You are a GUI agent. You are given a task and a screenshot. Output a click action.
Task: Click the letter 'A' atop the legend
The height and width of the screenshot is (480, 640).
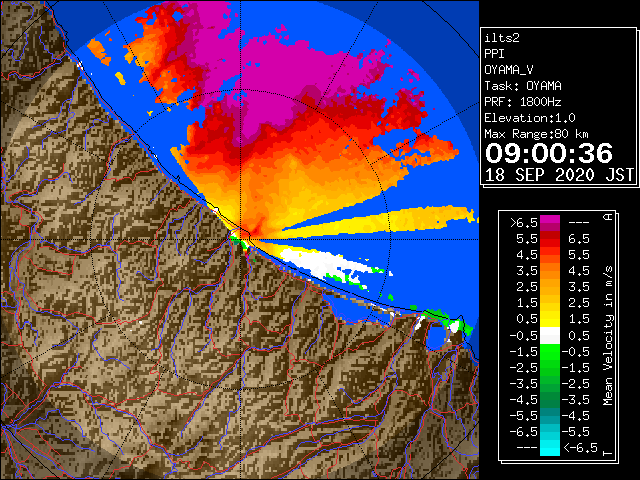pyautogui.click(x=608, y=217)
